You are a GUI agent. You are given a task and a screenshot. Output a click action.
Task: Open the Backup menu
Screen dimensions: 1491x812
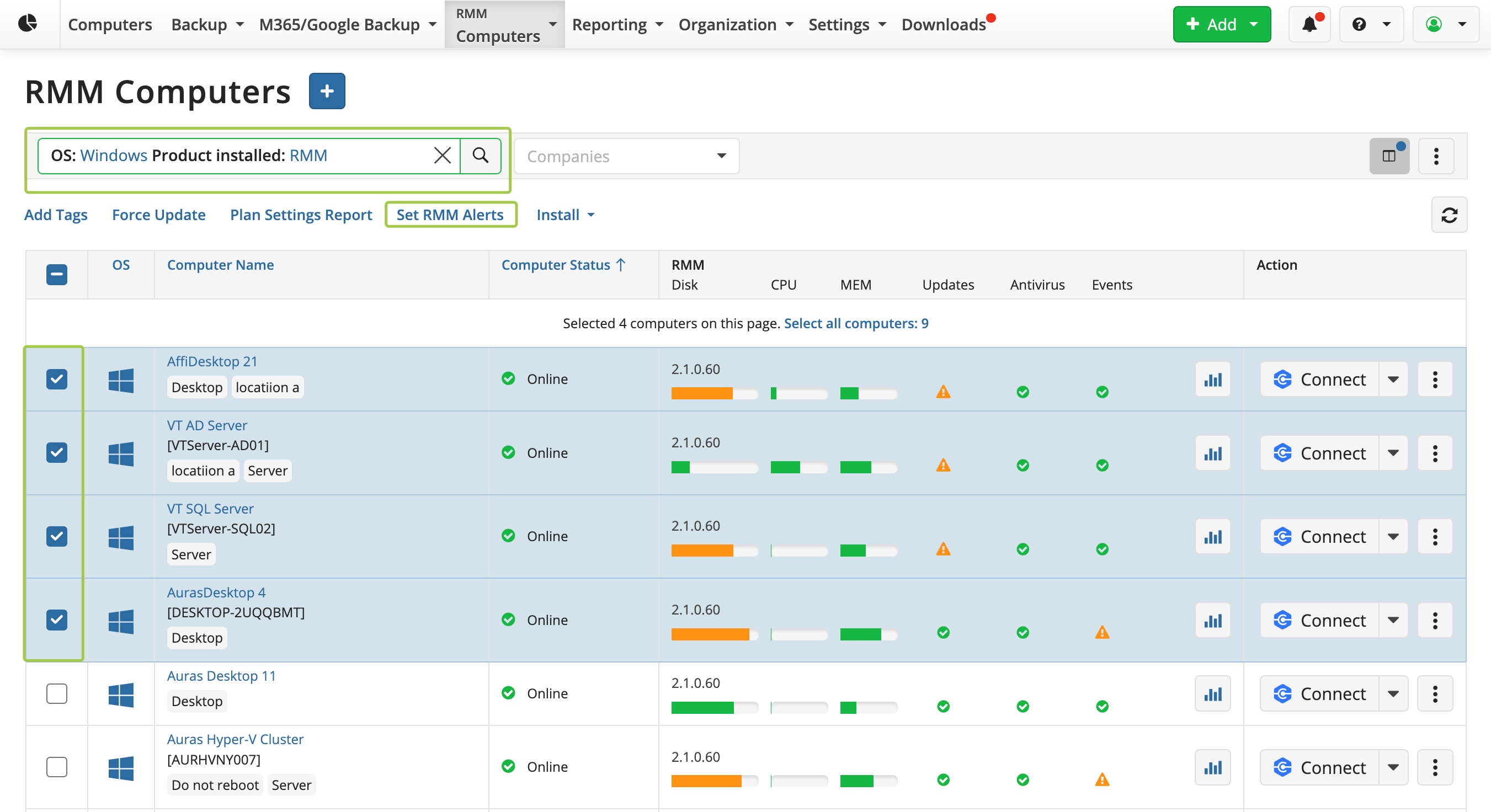point(207,24)
